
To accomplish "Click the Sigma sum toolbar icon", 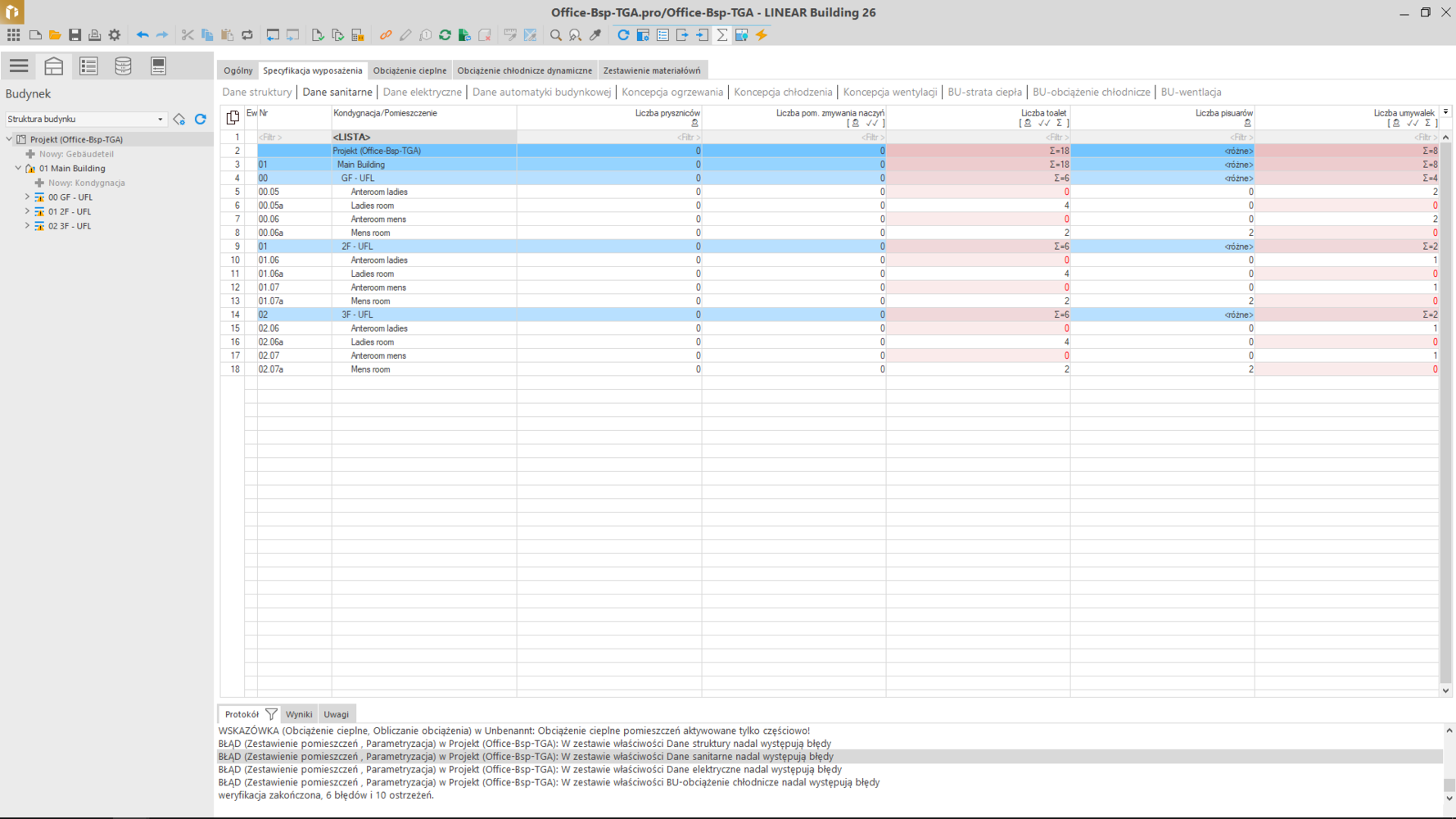I will (721, 35).
